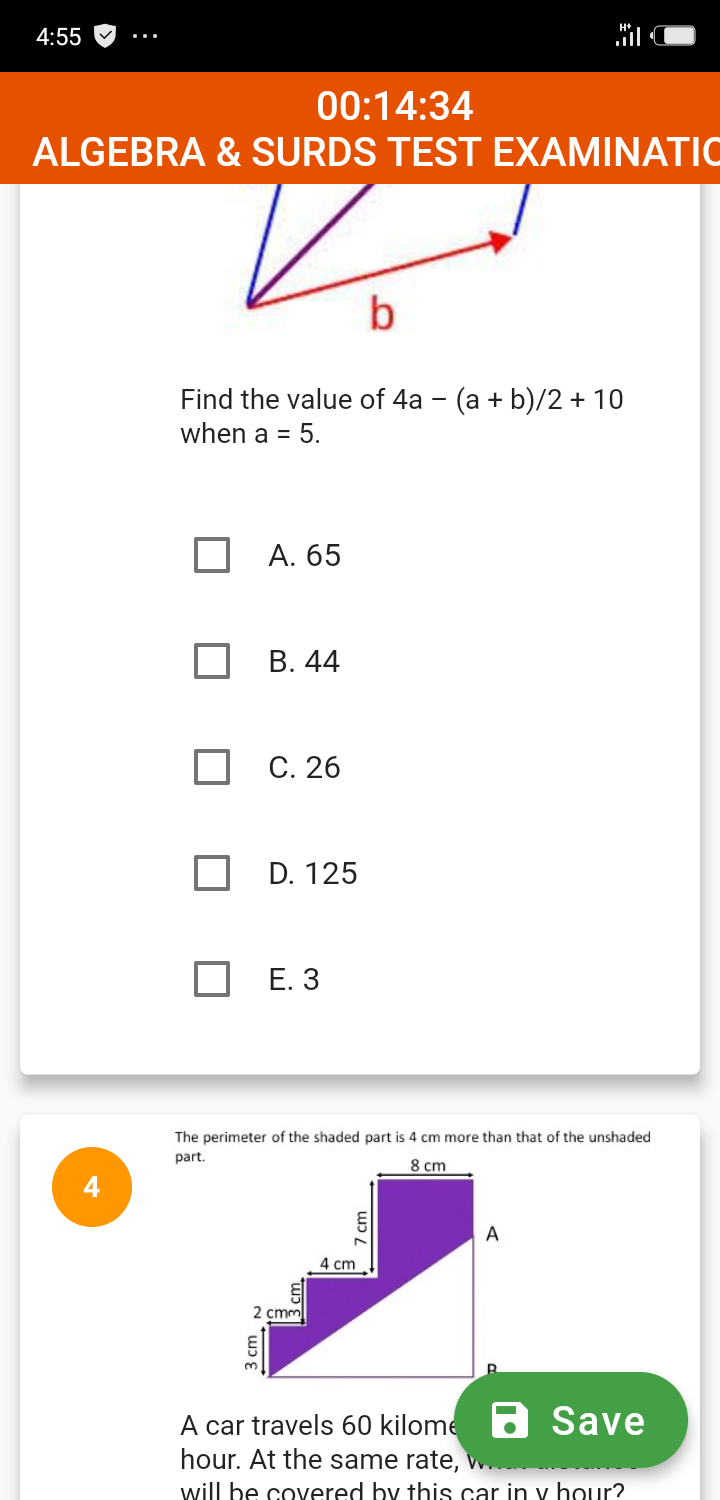The width and height of the screenshot is (720, 1500).
Task: Click the floppy disk icon in Save
Action: point(511,1420)
